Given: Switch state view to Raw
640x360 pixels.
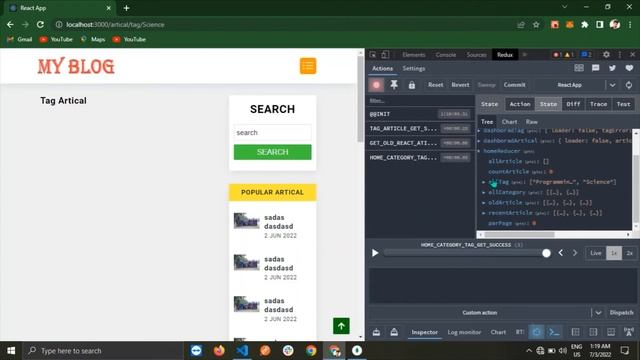Looking at the screenshot, I should tap(531, 122).
